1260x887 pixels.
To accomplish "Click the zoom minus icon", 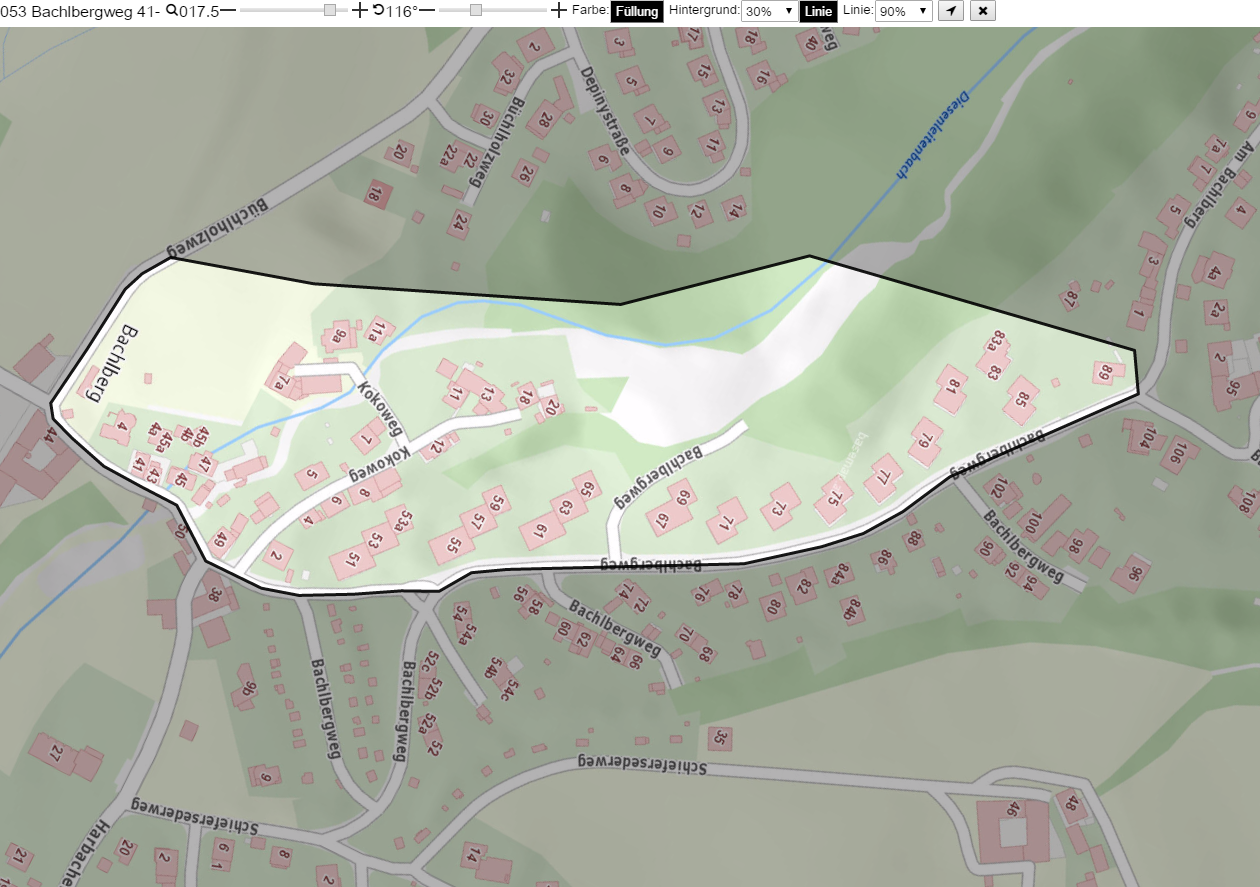I will 228,10.
